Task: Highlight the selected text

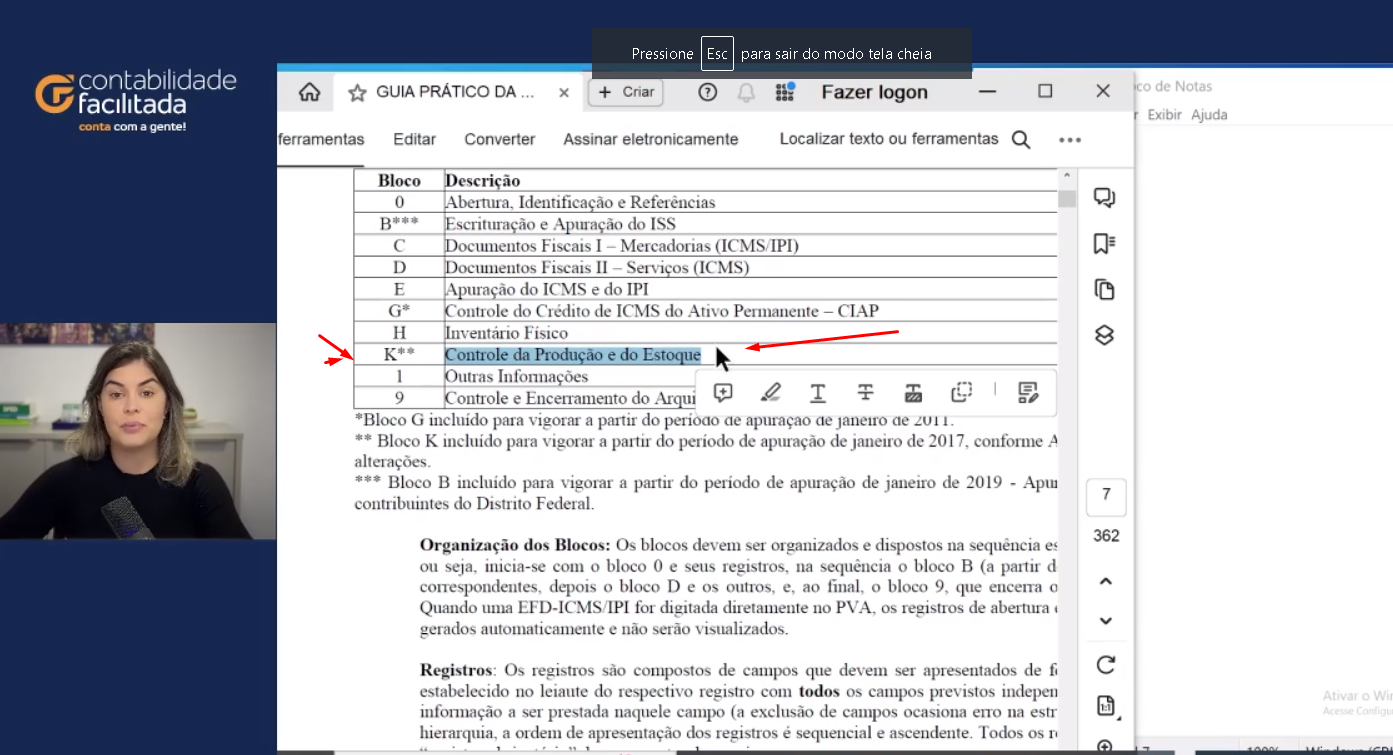Action: click(771, 393)
